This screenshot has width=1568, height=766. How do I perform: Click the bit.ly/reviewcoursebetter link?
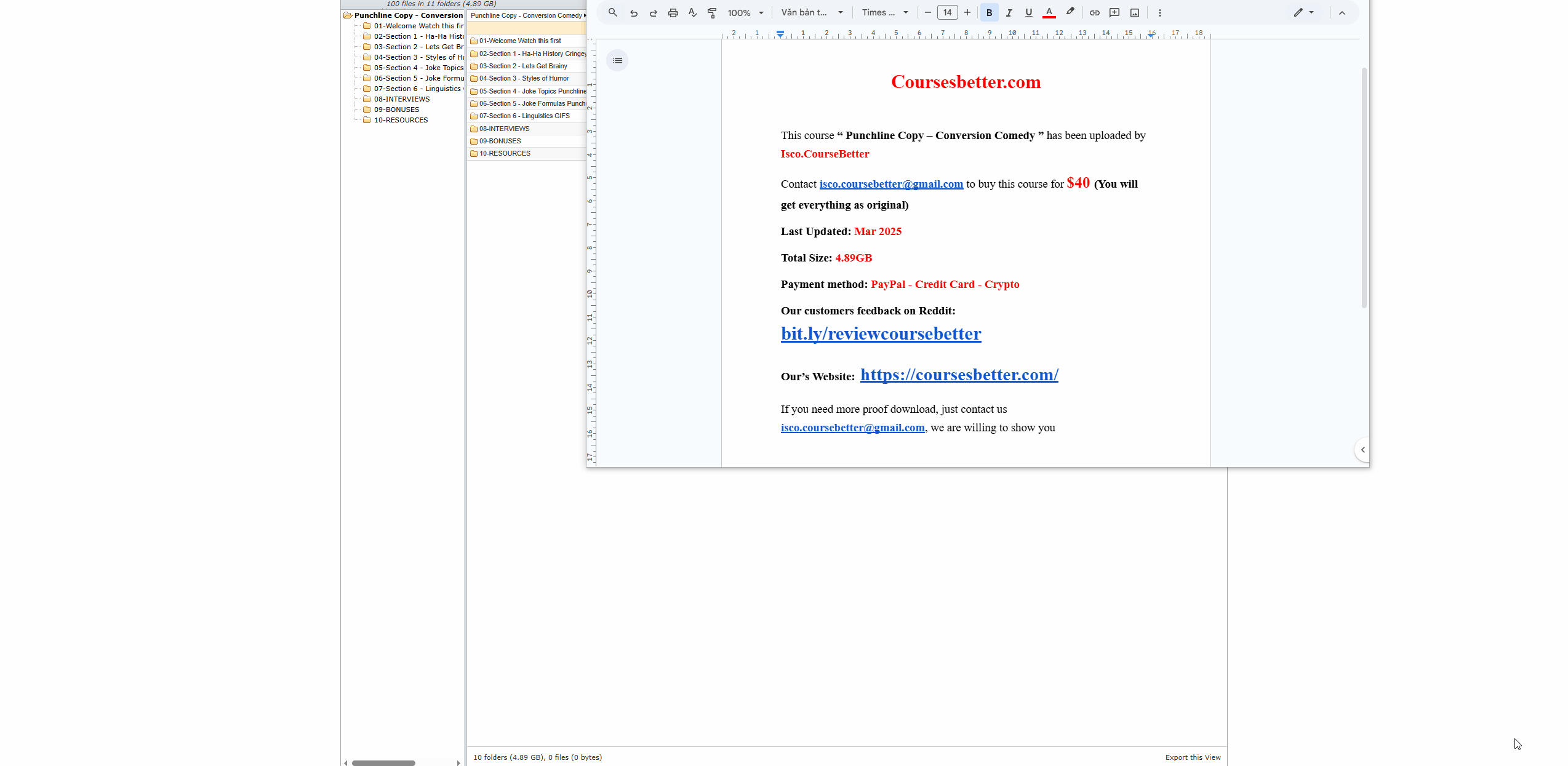pos(881,334)
